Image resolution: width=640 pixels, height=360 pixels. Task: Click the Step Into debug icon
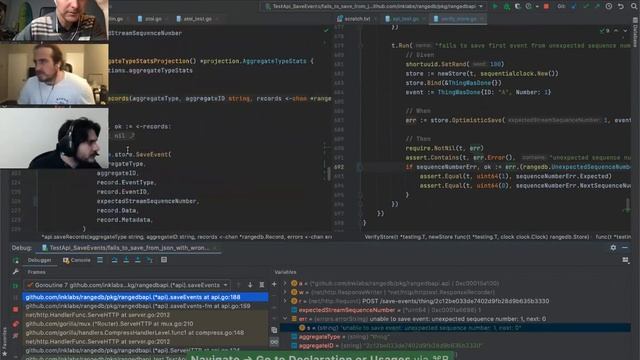(x=126, y=260)
